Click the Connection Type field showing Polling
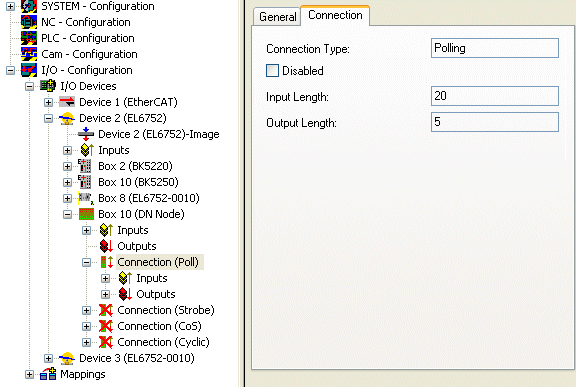This screenshot has width=576, height=387. (494, 48)
